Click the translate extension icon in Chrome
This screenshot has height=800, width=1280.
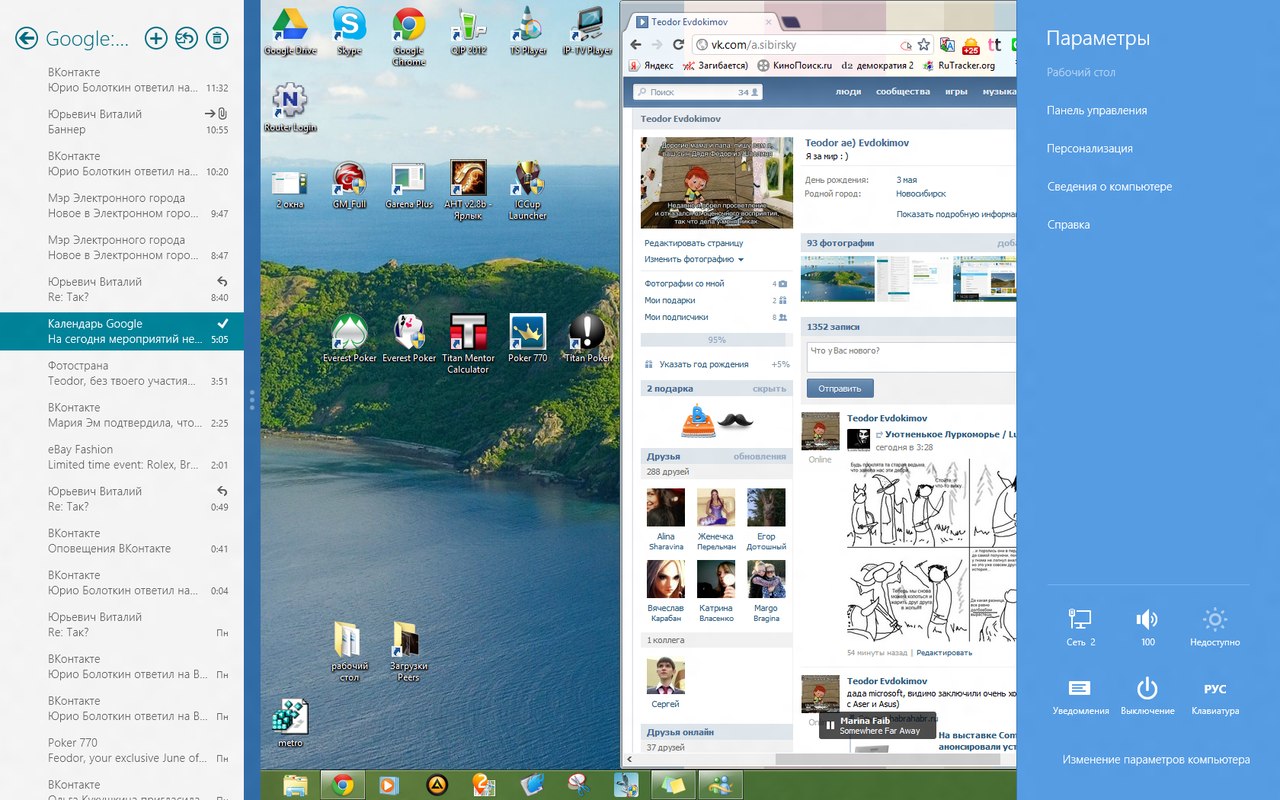pos(947,45)
